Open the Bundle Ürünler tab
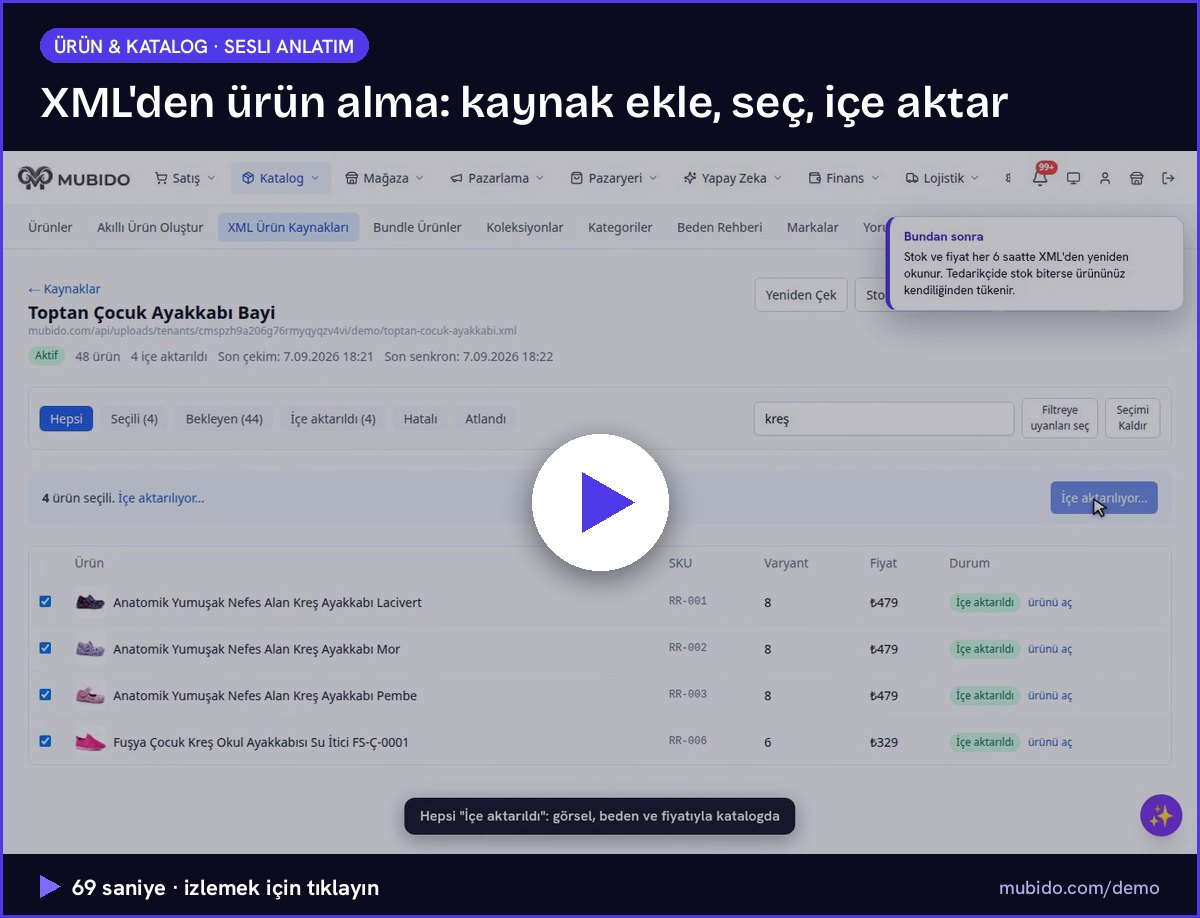This screenshot has width=1200, height=918. 417,227
